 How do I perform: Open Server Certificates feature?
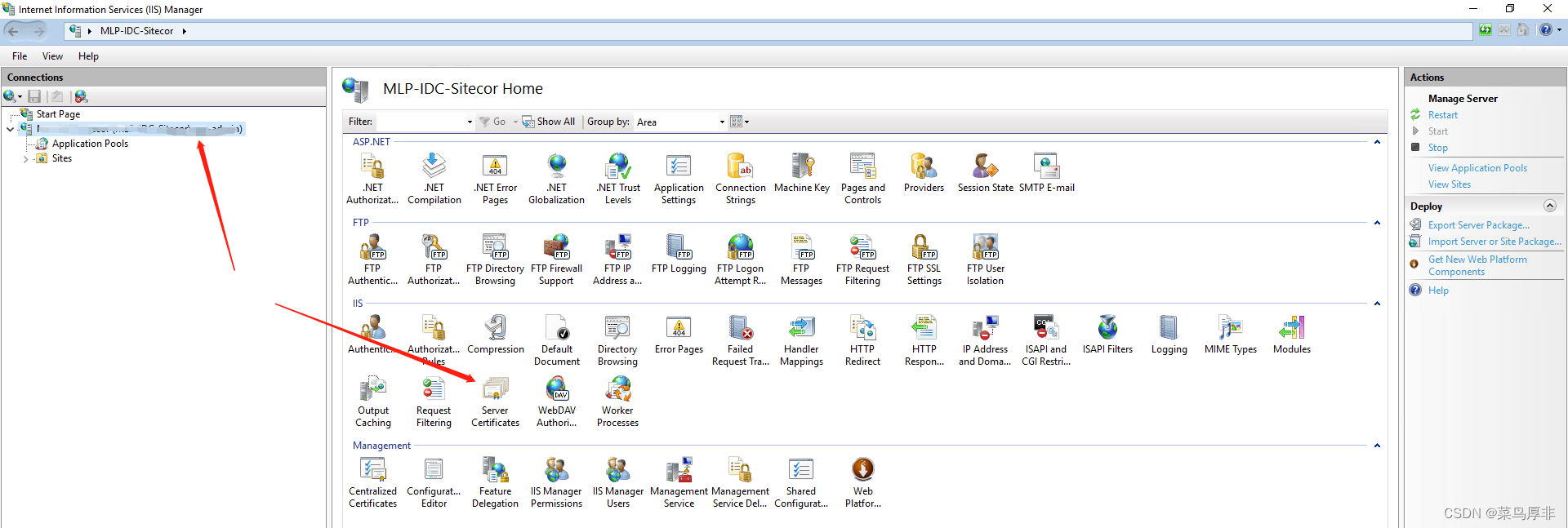pyautogui.click(x=495, y=402)
